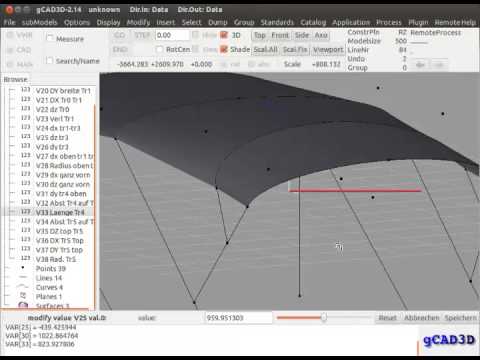Enable the Measure checkbox
Viewport: 480px width, 360px height.
(50, 38)
